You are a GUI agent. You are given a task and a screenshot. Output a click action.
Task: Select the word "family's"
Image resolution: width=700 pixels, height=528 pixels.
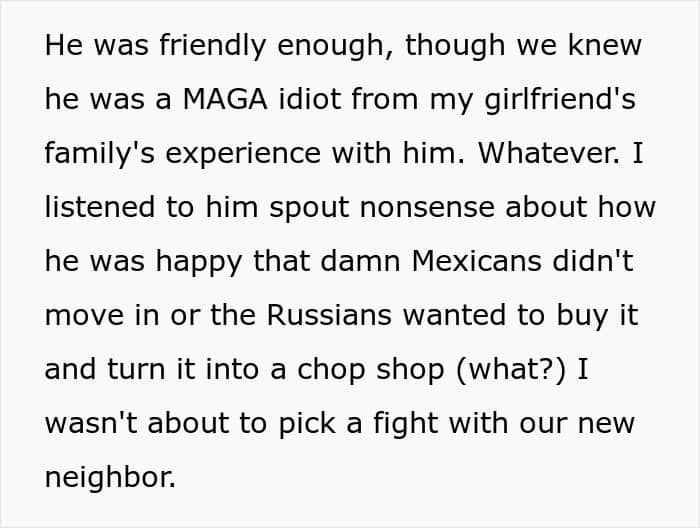[100, 153]
